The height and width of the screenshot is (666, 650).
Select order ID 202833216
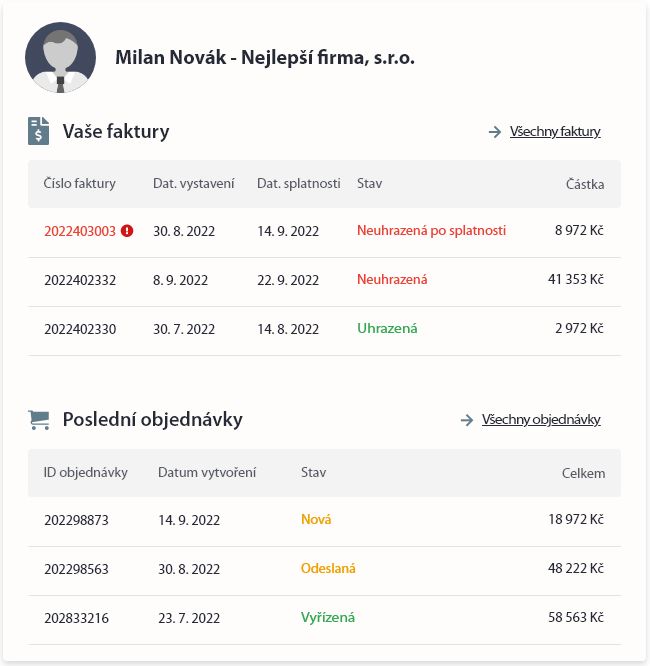click(x=76, y=618)
